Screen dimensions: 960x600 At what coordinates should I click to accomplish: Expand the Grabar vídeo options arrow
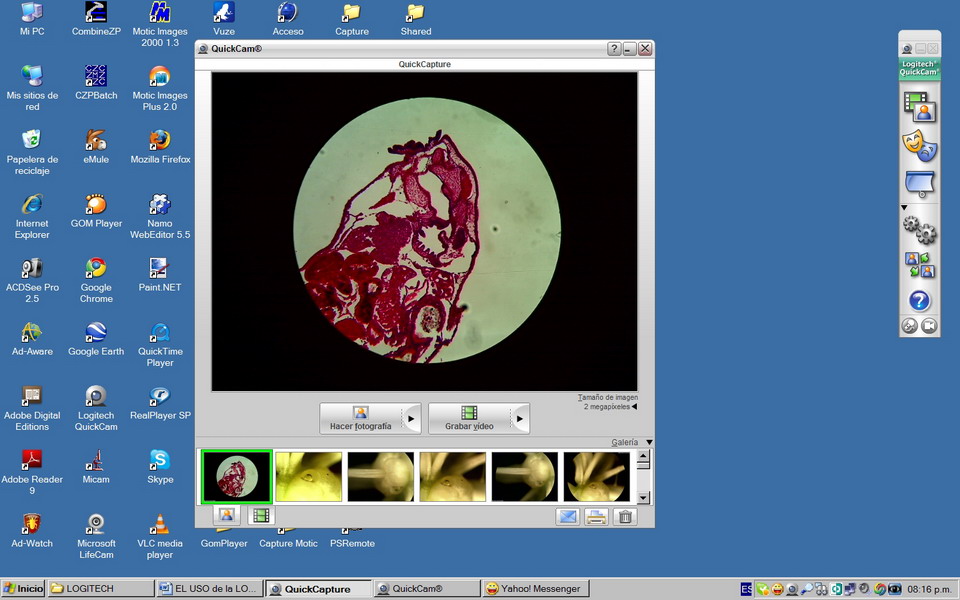tap(519, 418)
